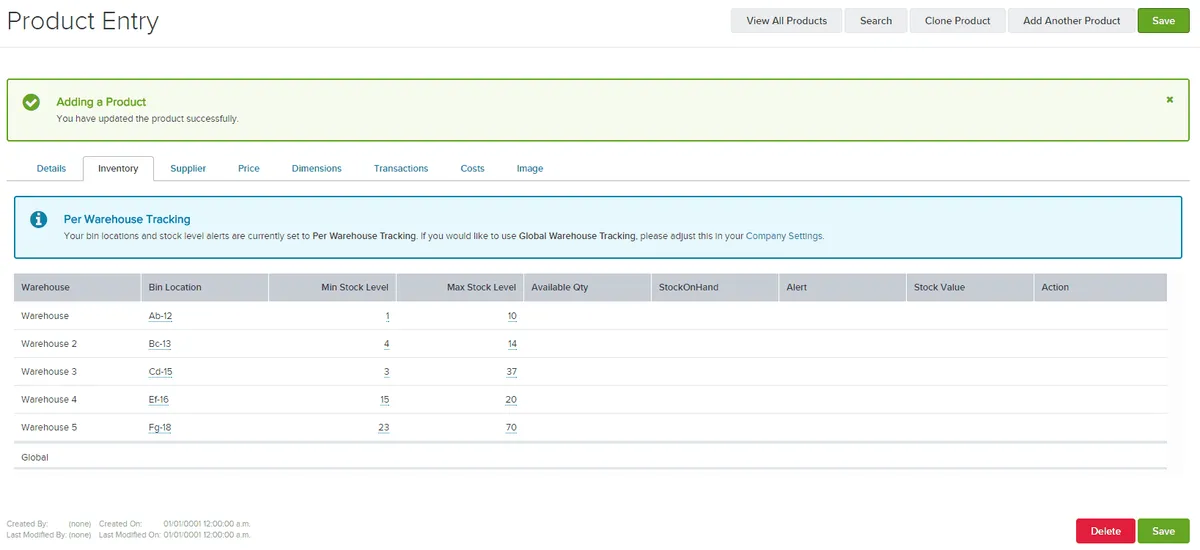
Task: Select the Dimensions tab
Action: point(316,169)
